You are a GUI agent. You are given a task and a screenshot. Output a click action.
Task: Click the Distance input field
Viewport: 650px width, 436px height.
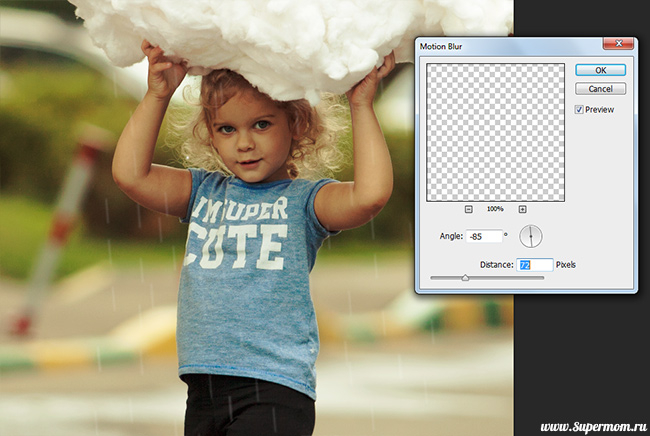coord(535,265)
